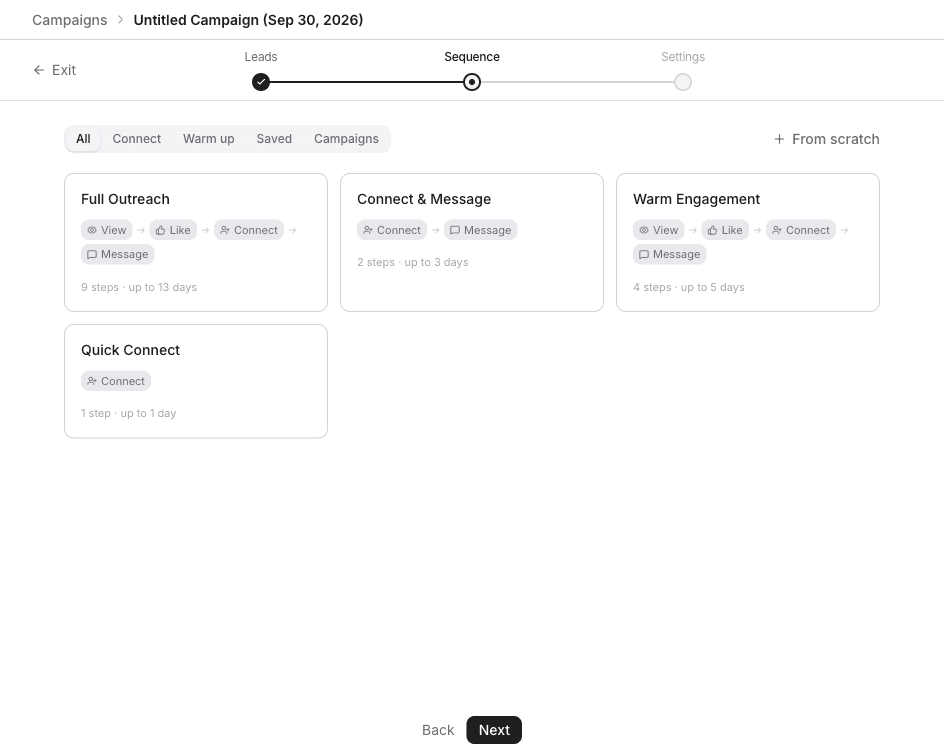
Task: Open the Campaigns breadcrumb link
Action: [x=70, y=20]
